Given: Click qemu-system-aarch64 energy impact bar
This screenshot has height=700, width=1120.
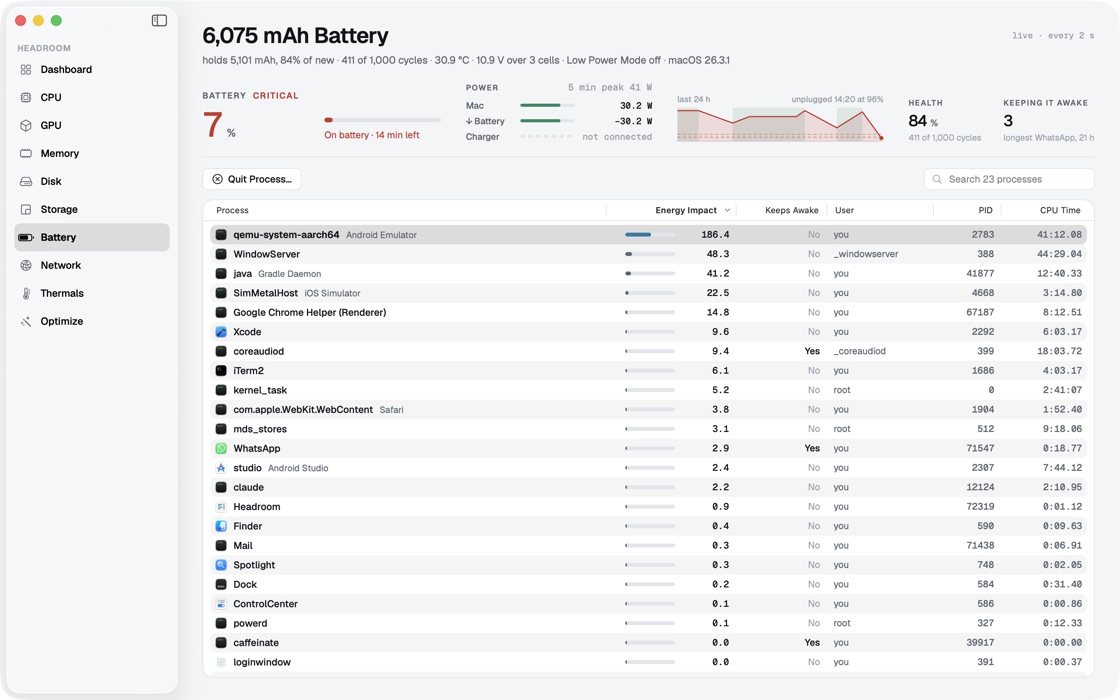Looking at the screenshot, I should point(649,234).
